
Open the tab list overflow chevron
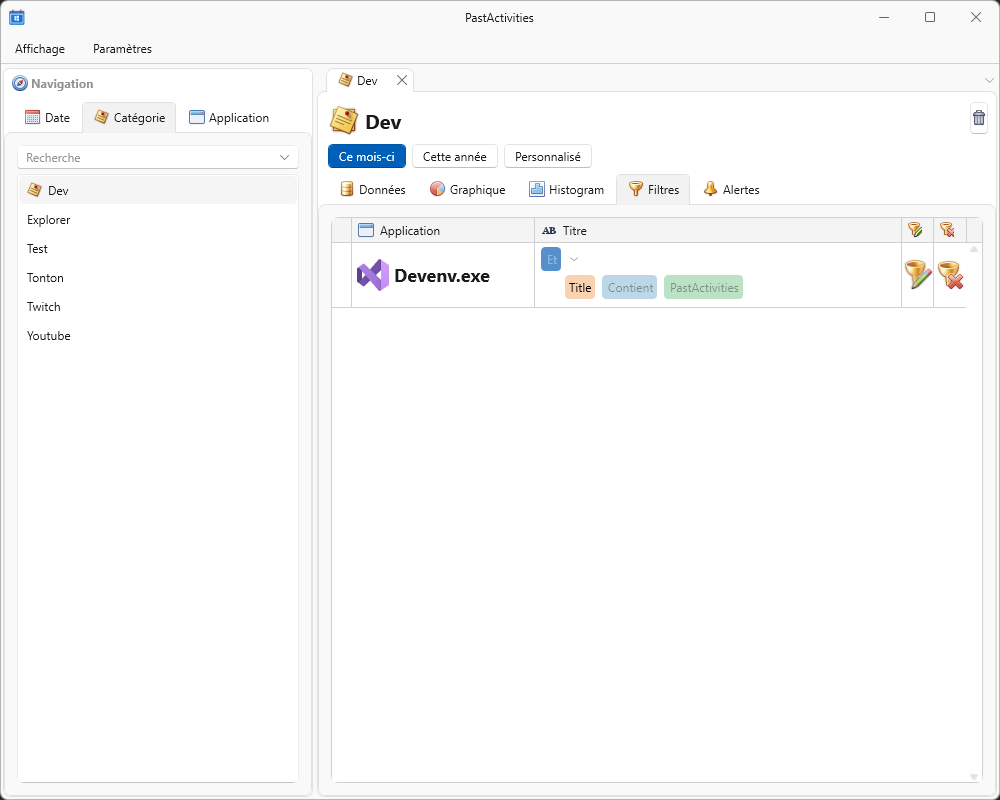[x=989, y=80]
